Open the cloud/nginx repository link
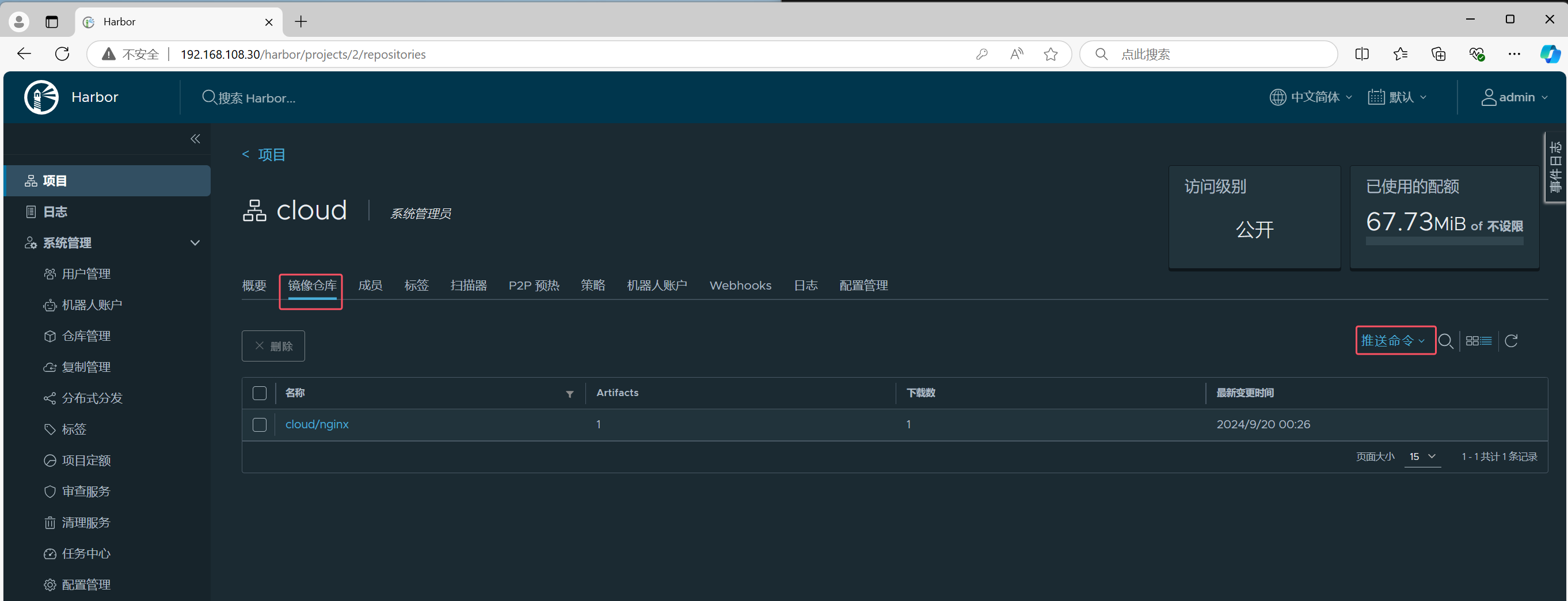Screen dimensions: 1568x601 [317, 424]
